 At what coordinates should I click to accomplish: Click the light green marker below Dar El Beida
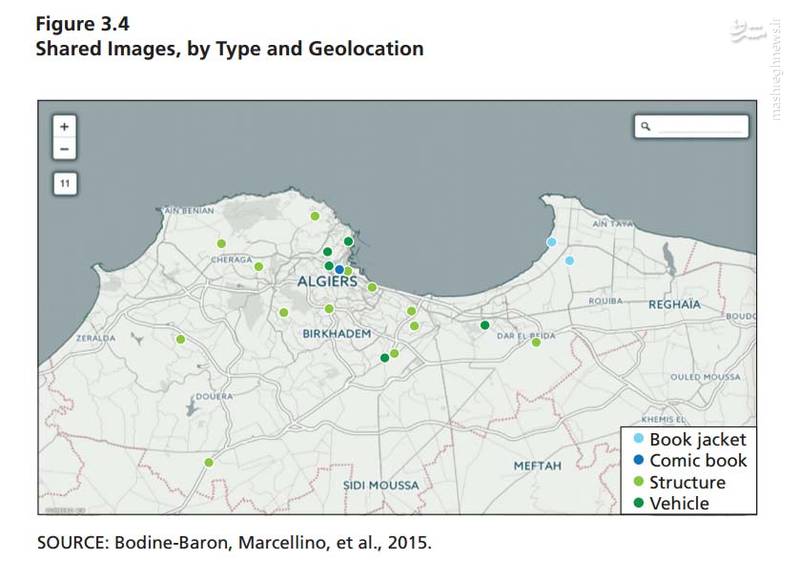click(x=536, y=342)
